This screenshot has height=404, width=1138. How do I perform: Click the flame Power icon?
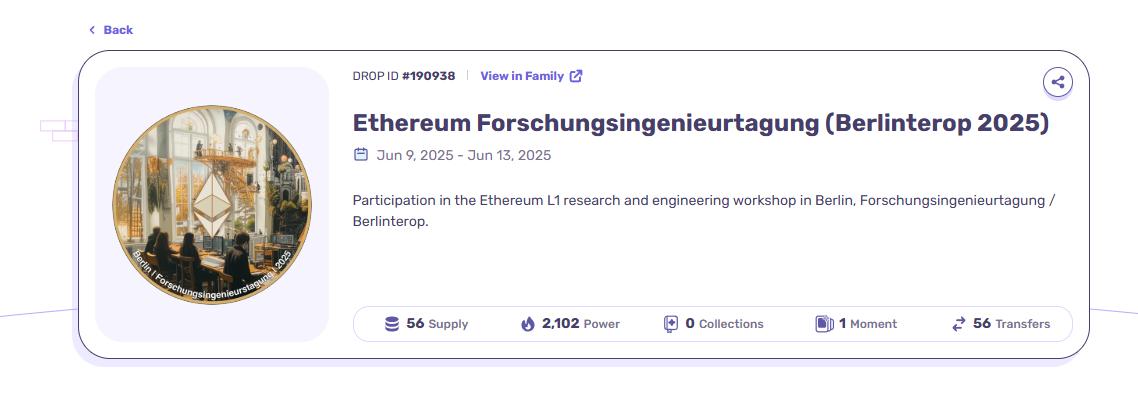(528, 324)
